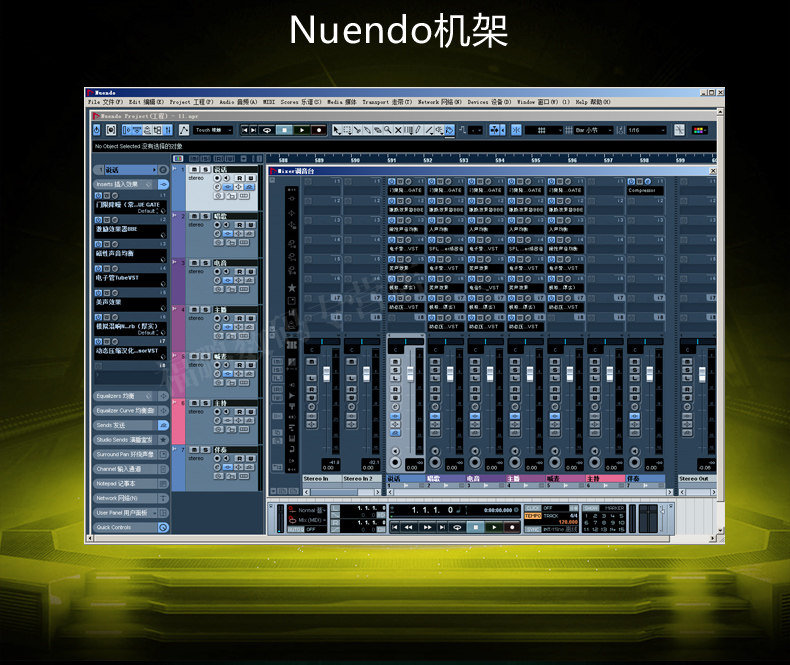Open the snap type grid dropdown
Screen dimensions: 790x665
coord(544,130)
